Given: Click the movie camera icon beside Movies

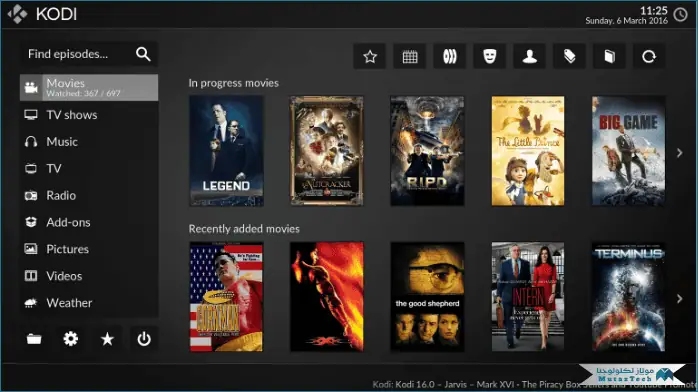Looking at the screenshot, I should (31, 88).
